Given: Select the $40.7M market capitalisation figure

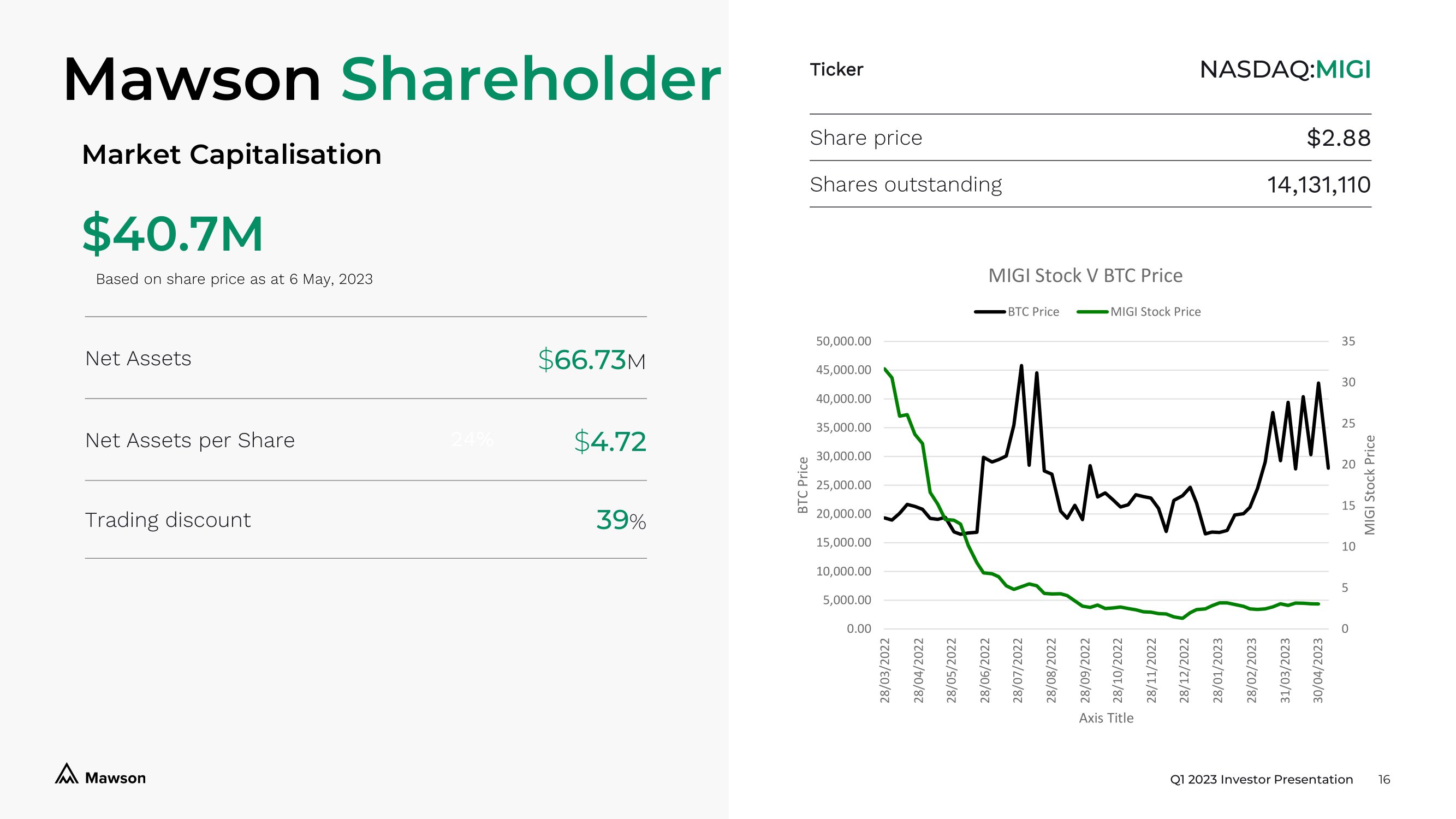Looking at the screenshot, I should pyautogui.click(x=173, y=234).
